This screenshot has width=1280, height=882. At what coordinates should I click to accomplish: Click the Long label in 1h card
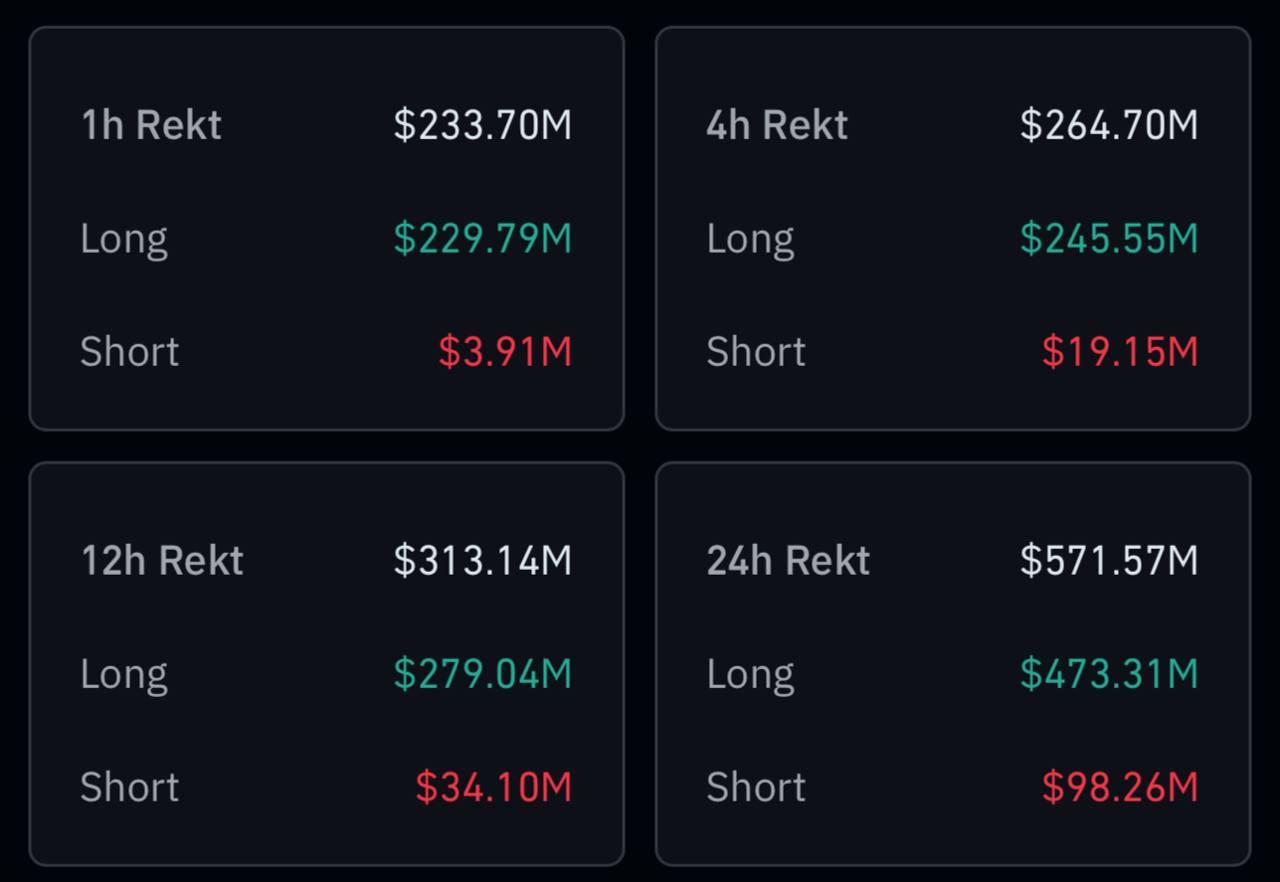pos(124,238)
